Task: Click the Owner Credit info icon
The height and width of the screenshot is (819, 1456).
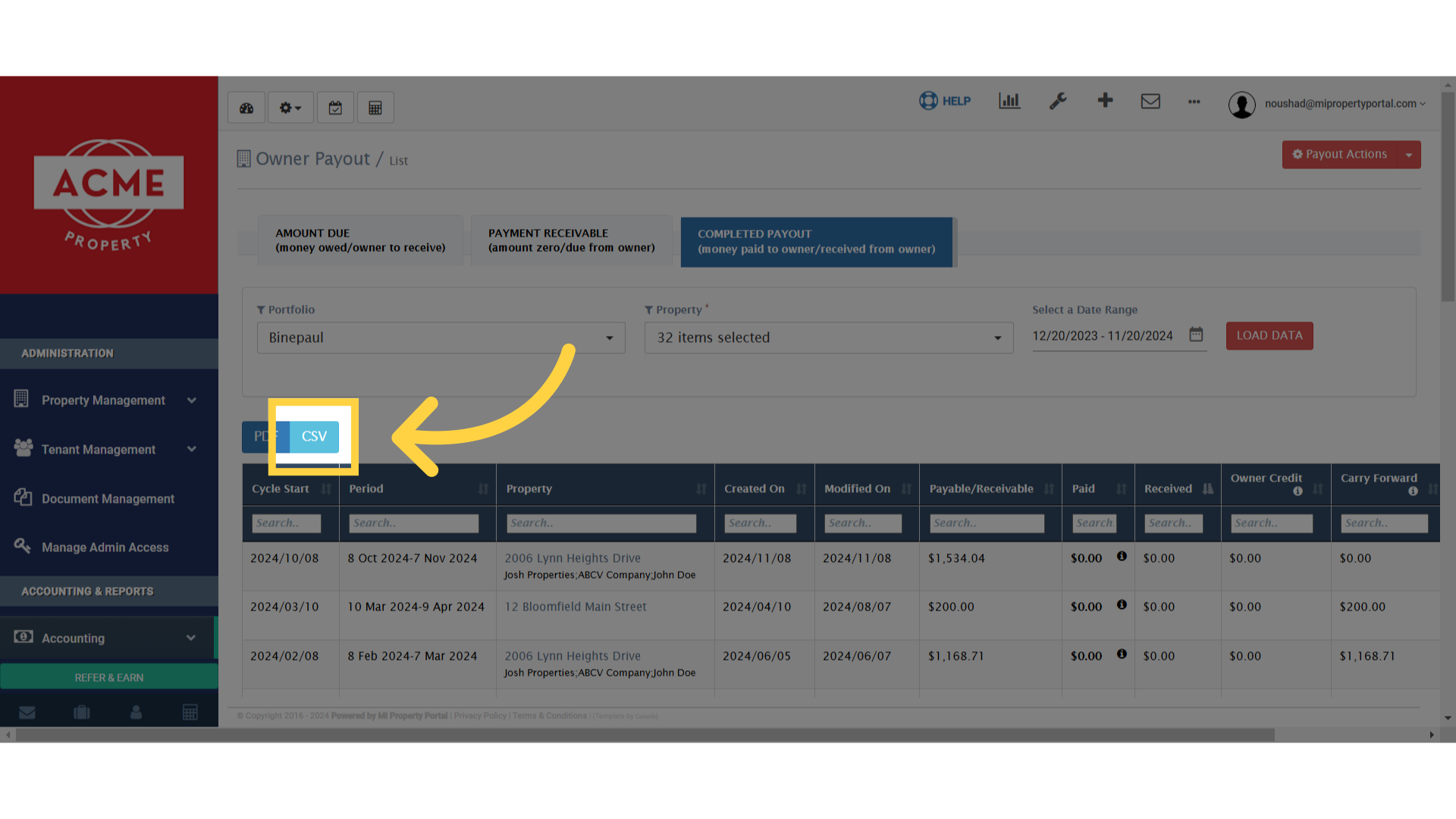Action: pos(1298,491)
